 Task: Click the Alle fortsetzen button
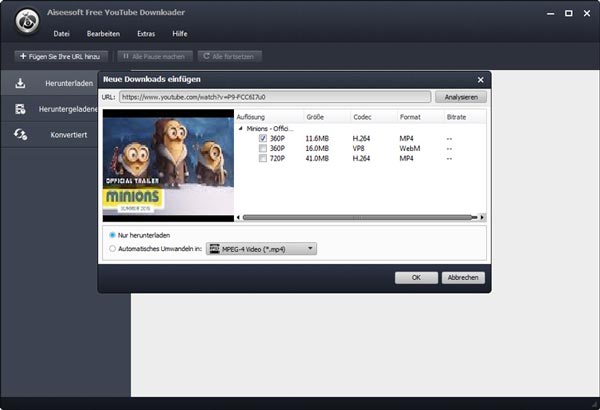230,56
